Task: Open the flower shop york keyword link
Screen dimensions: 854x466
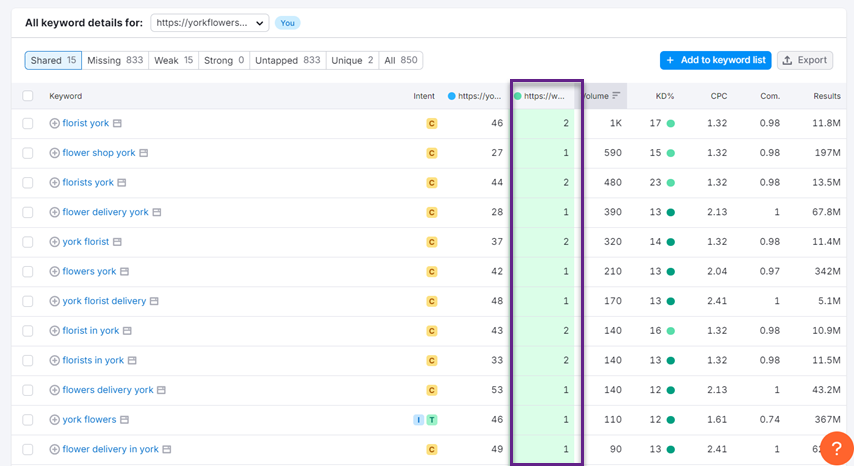Action: click(x=99, y=153)
